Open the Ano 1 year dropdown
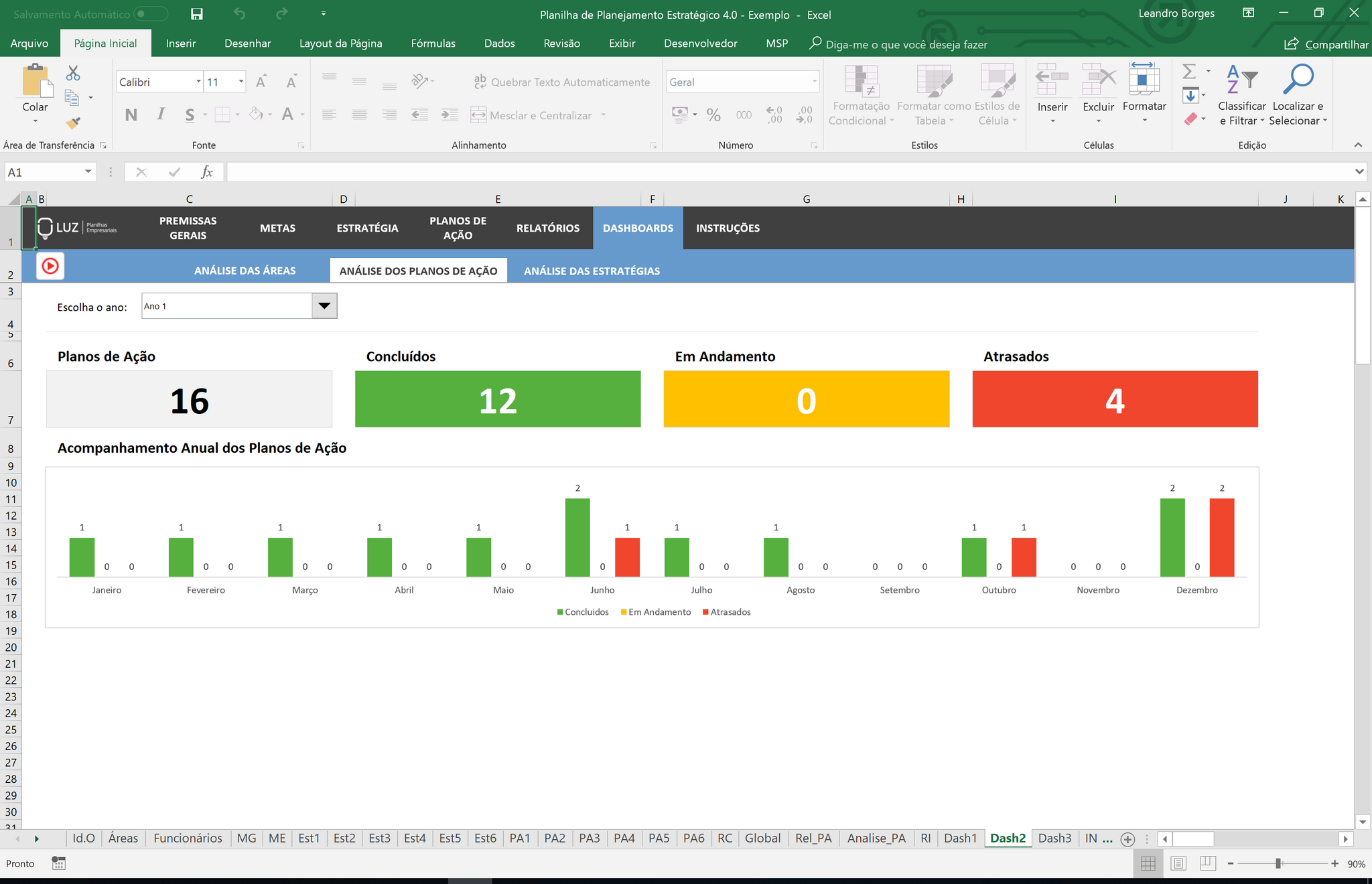This screenshot has width=1372, height=884. (324, 306)
